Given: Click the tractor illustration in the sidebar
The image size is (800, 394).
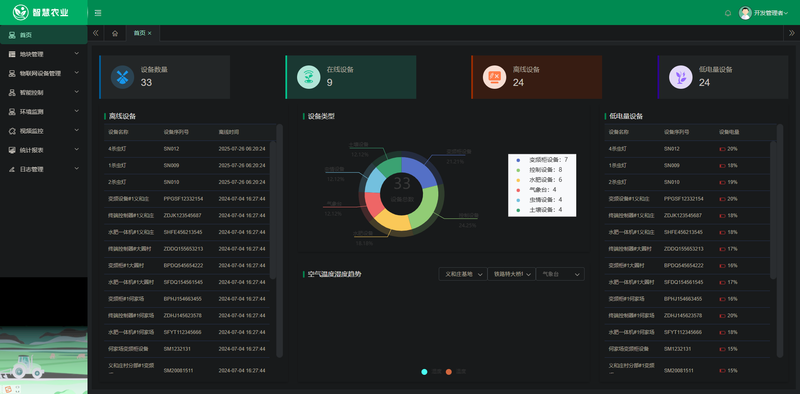Looking at the screenshot, I should tap(28, 366).
